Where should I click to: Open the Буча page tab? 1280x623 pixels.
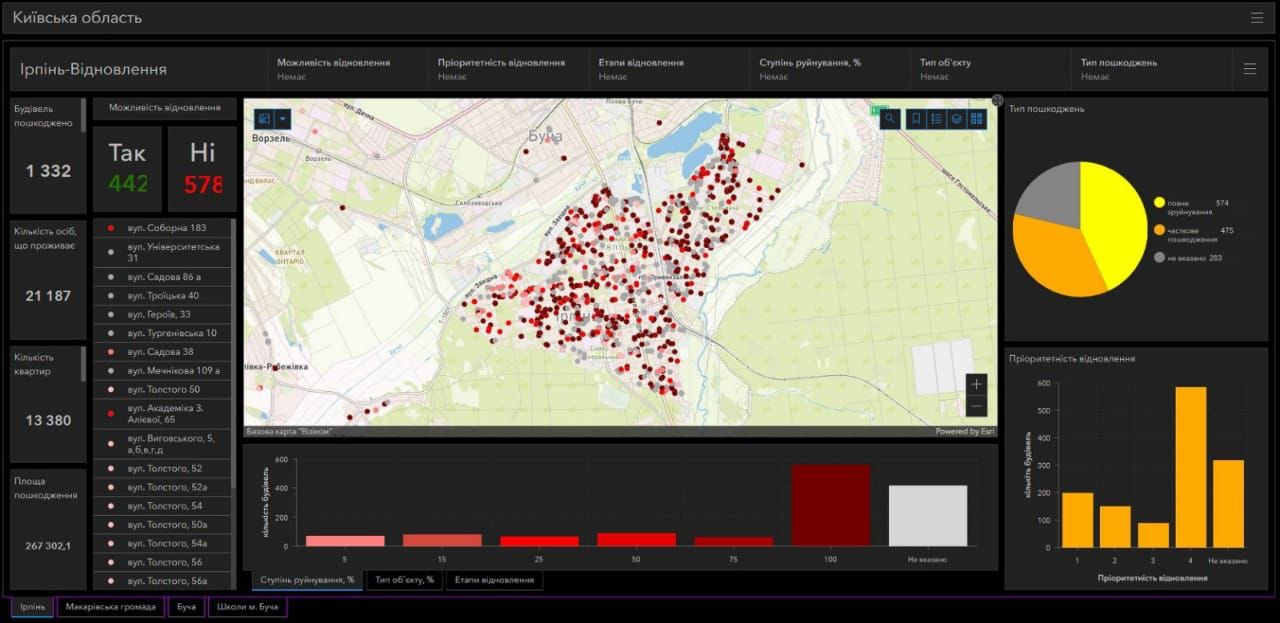186,606
